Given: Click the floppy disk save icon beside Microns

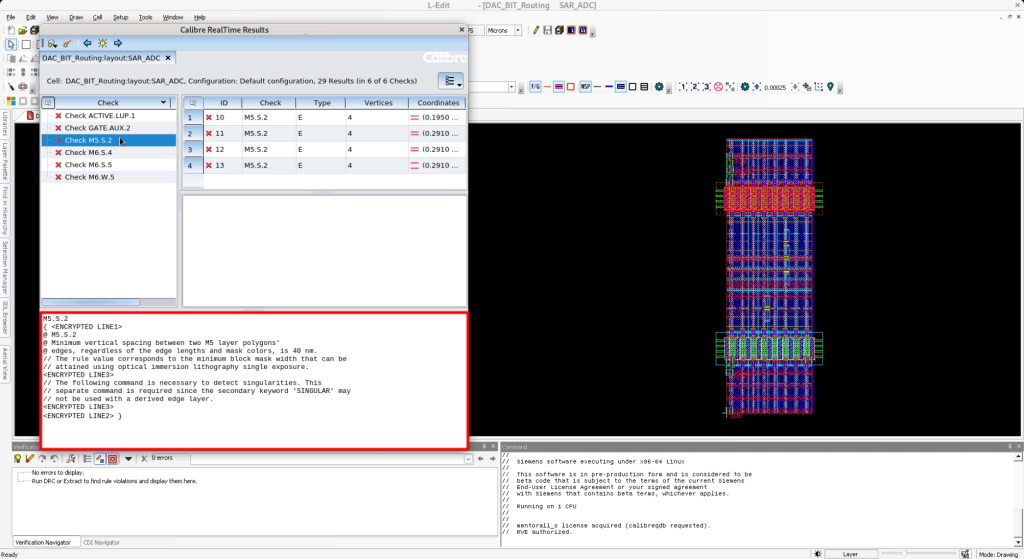Looking at the screenshot, I should coord(548,31).
